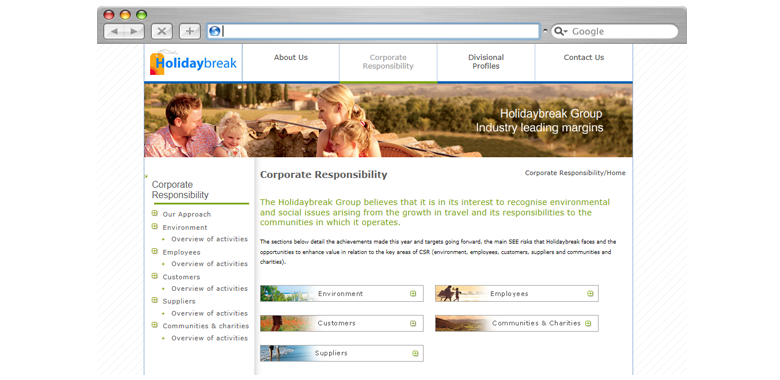Click the Customers banner label text

pos(337,323)
